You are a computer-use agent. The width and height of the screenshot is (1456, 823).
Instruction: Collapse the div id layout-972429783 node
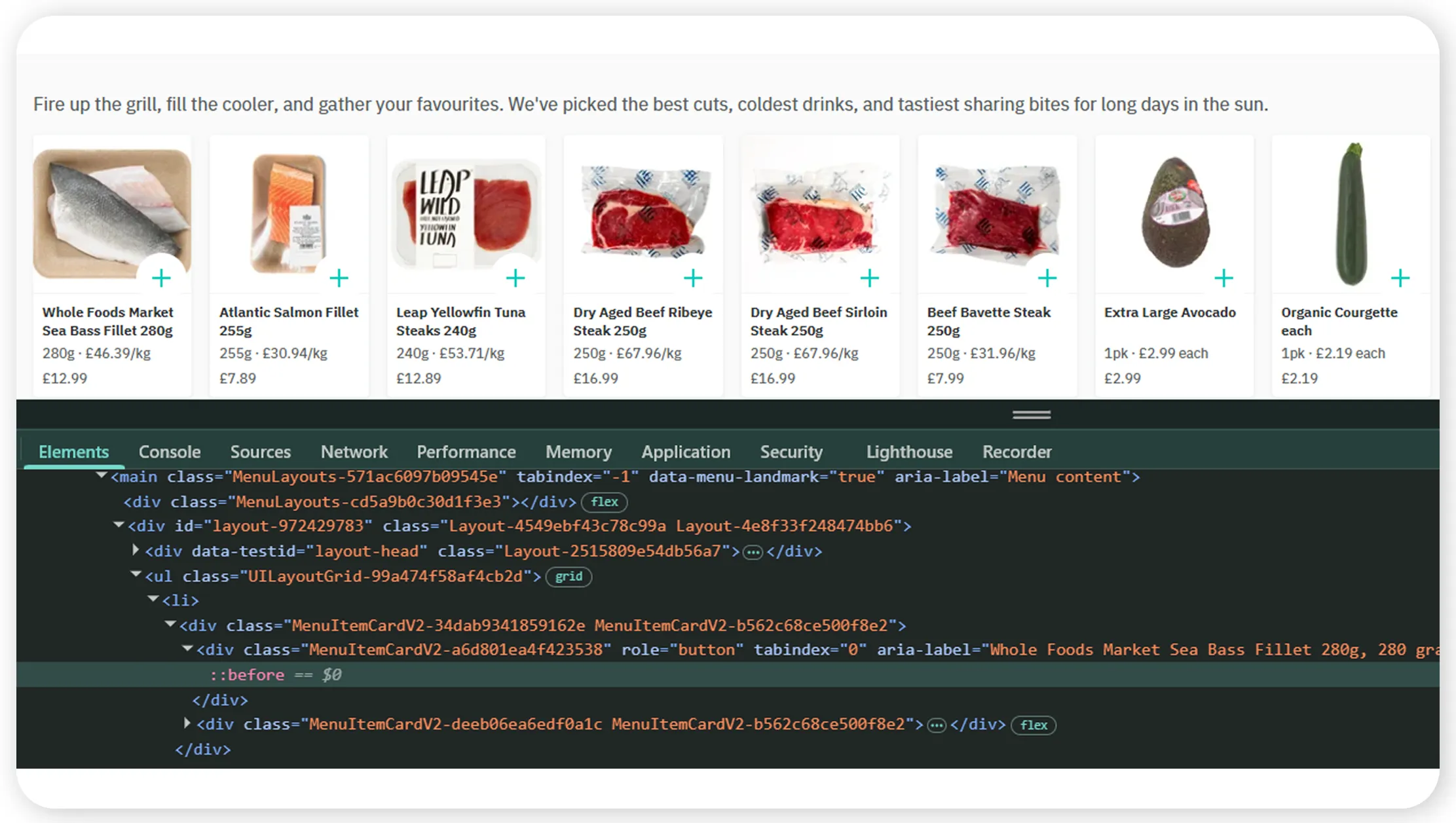(x=119, y=524)
